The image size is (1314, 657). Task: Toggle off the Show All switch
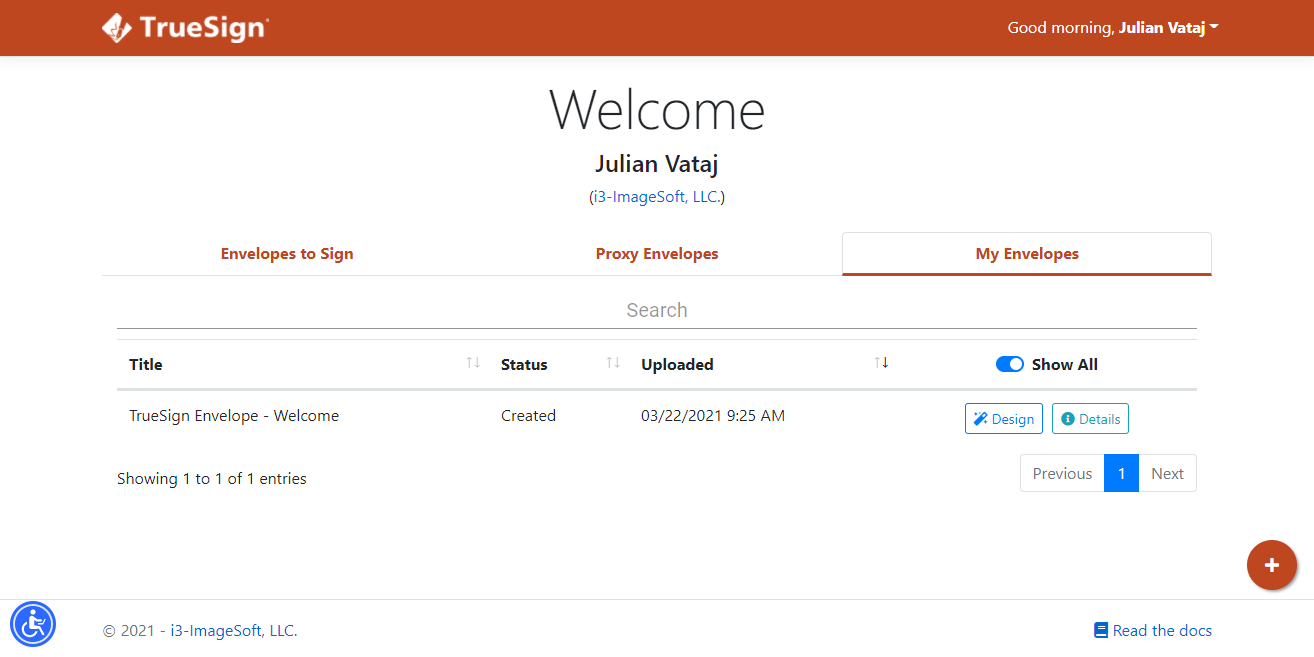[x=1010, y=364]
